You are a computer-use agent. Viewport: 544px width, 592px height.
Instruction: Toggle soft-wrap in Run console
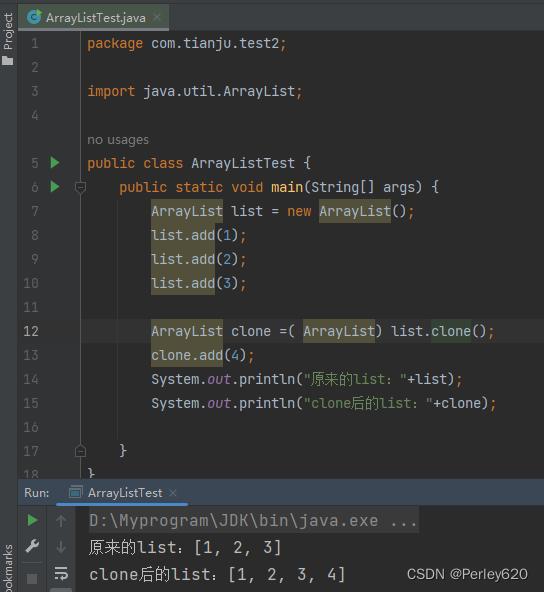tap(61, 573)
